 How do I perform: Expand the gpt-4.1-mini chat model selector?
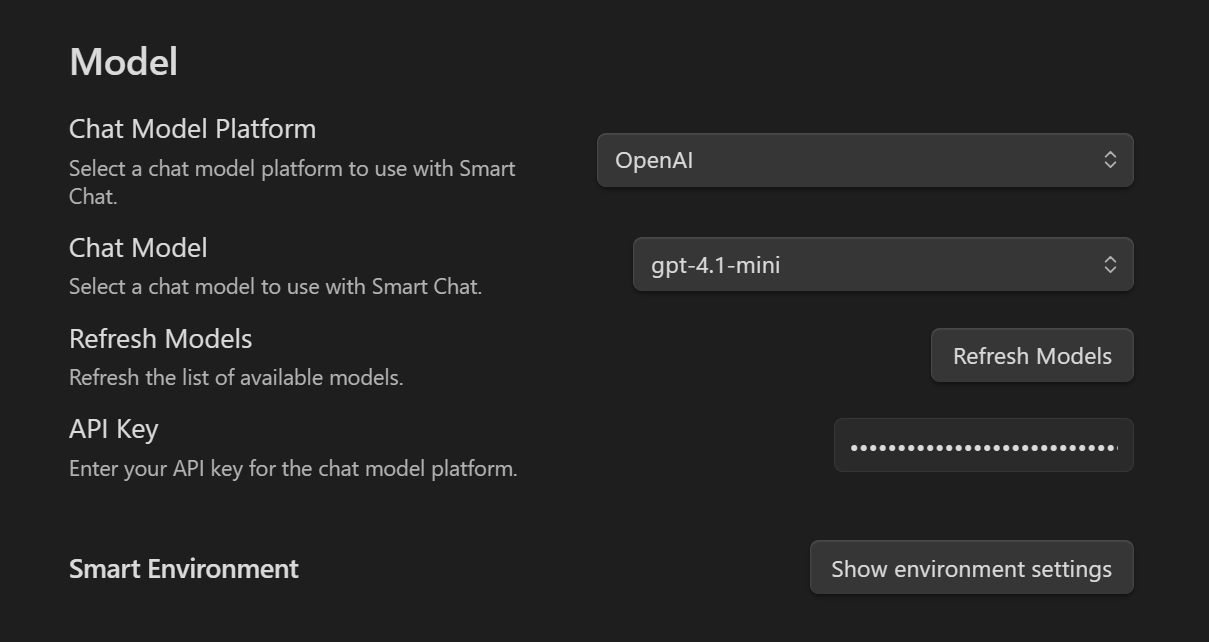(882, 264)
